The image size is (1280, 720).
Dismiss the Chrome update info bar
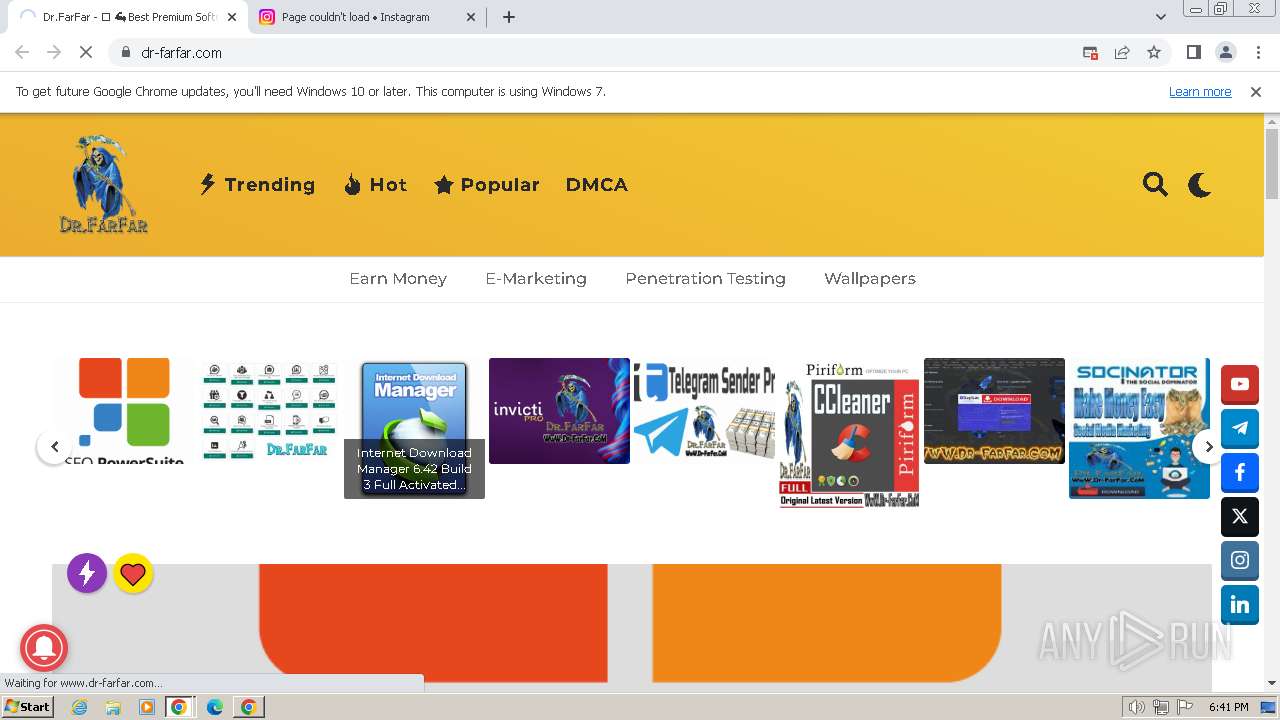pyautogui.click(x=1256, y=91)
